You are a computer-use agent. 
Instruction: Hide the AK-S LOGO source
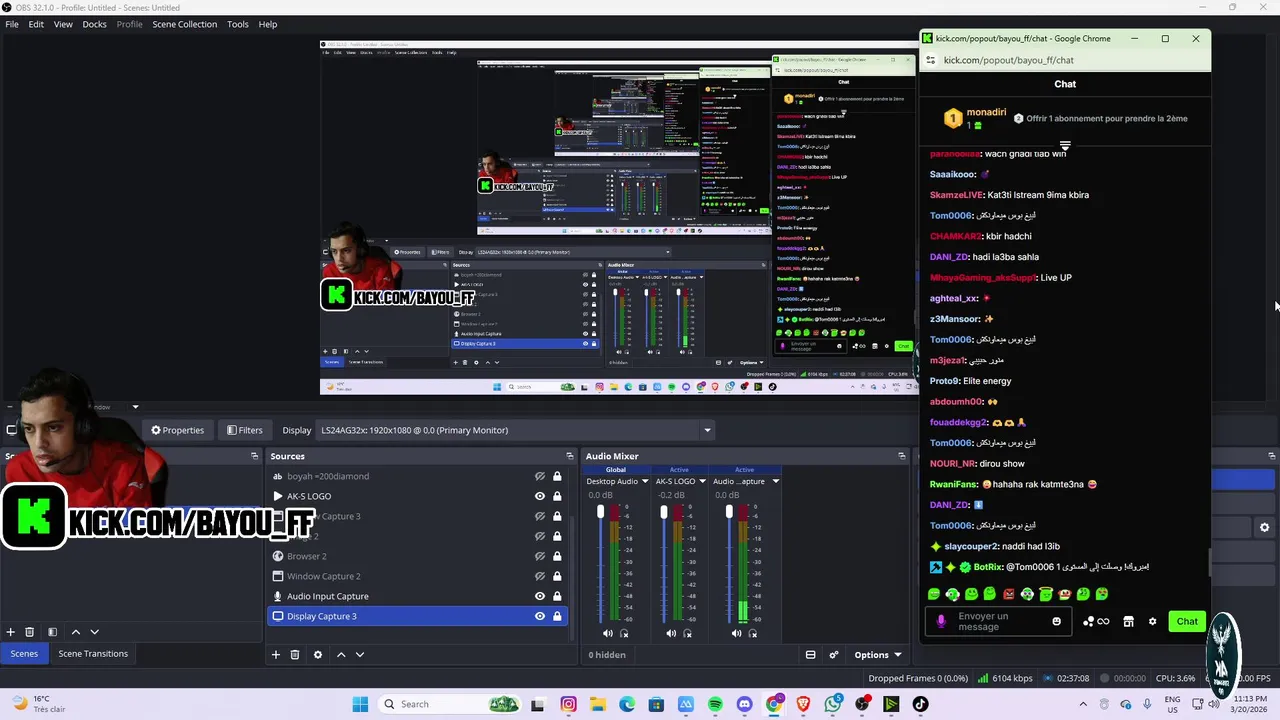click(540, 496)
